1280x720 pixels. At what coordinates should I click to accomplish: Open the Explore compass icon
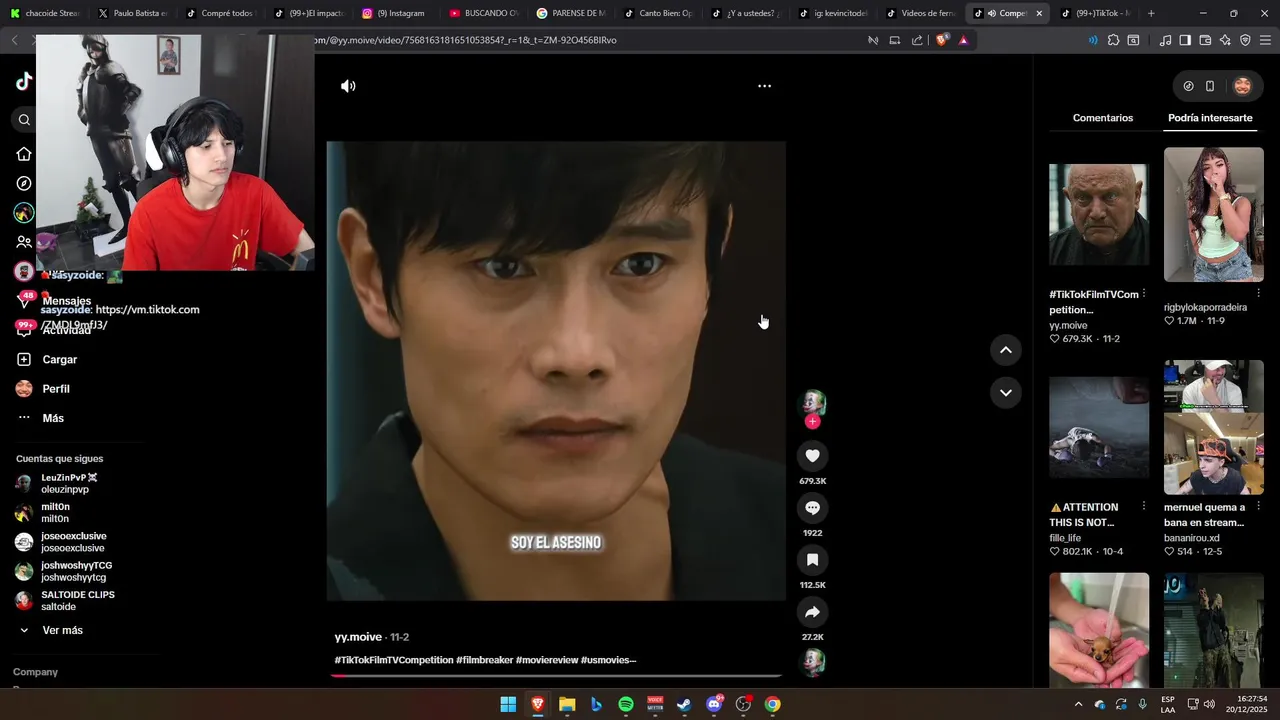pyautogui.click(x=24, y=183)
